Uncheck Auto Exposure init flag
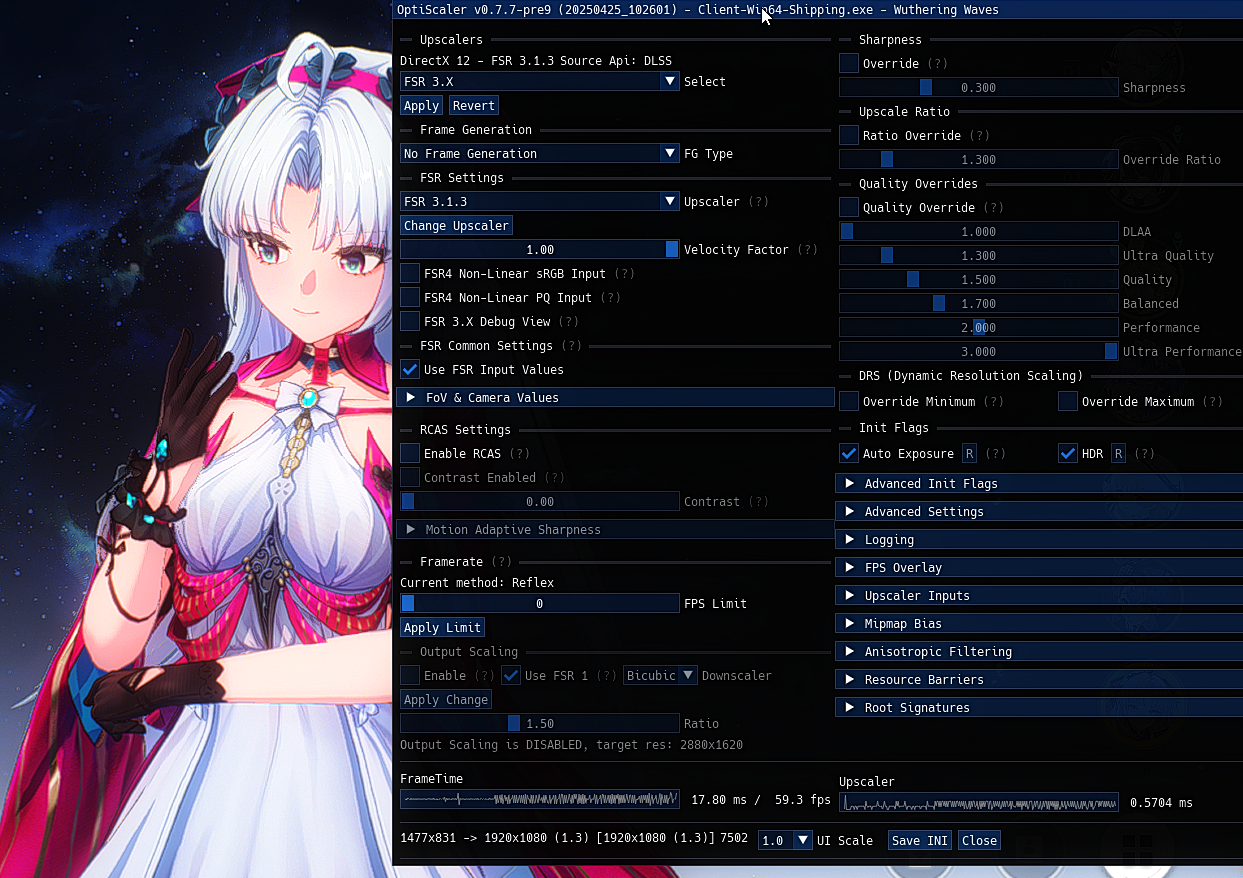 pyautogui.click(x=849, y=453)
